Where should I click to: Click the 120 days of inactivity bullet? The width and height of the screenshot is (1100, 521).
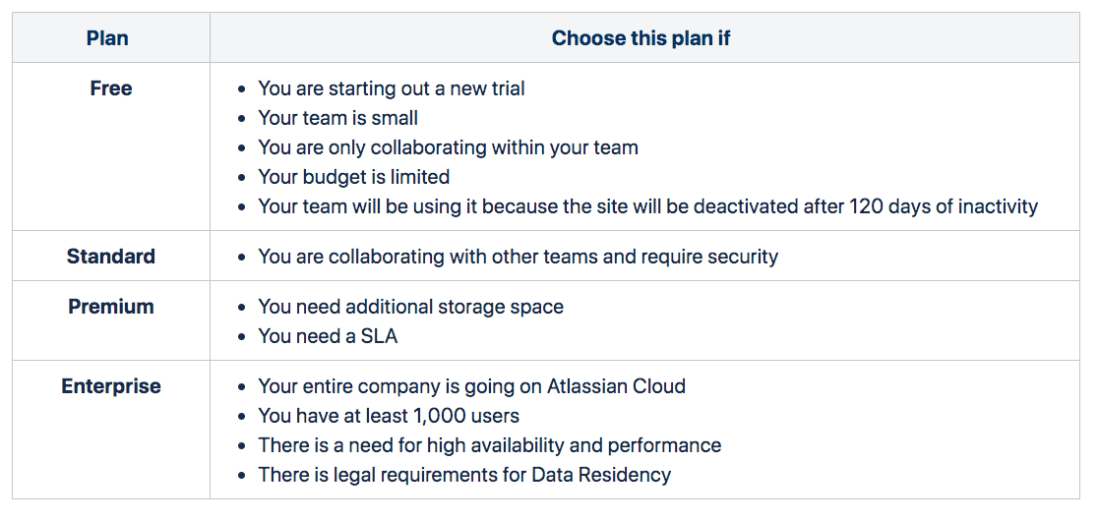pyautogui.click(x=647, y=207)
